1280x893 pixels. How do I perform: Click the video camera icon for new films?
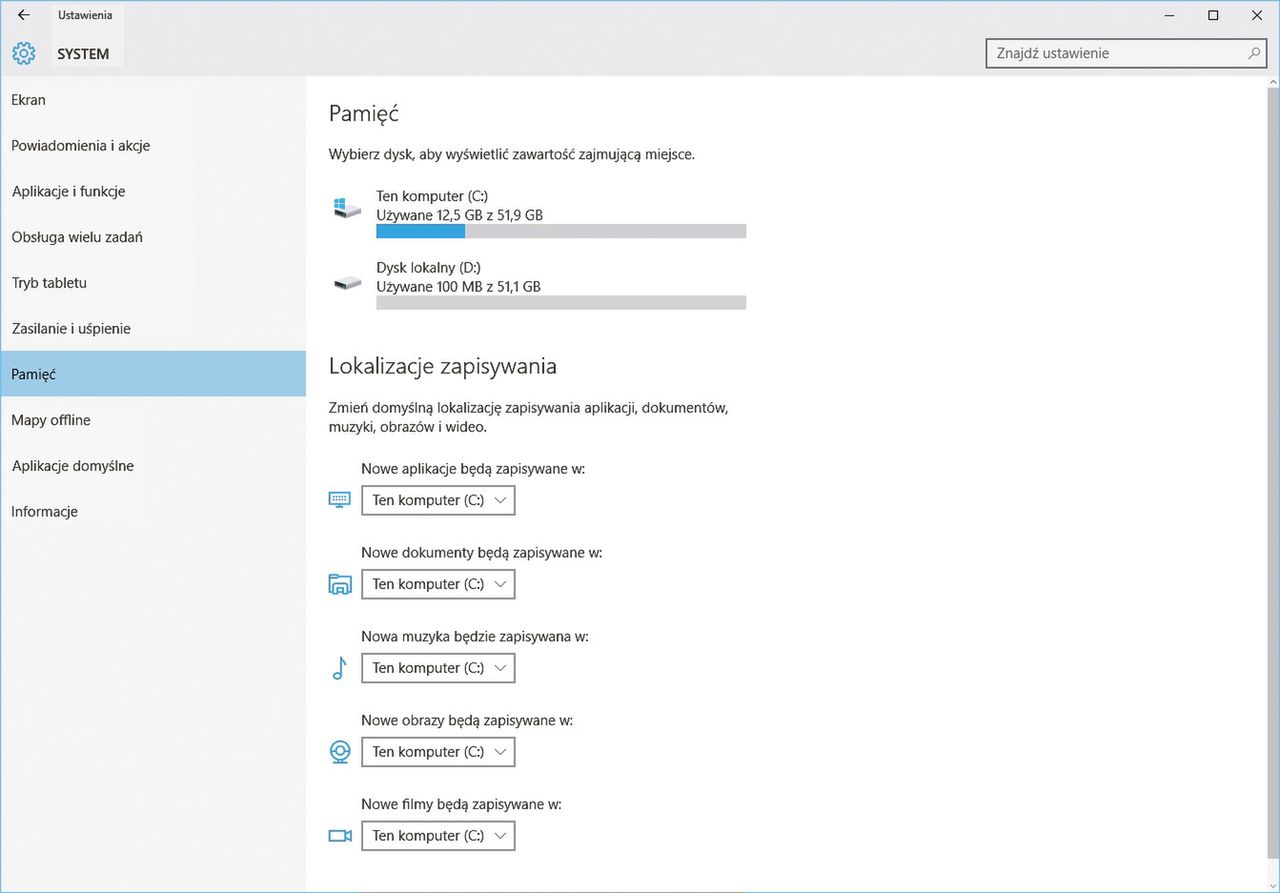coord(340,836)
